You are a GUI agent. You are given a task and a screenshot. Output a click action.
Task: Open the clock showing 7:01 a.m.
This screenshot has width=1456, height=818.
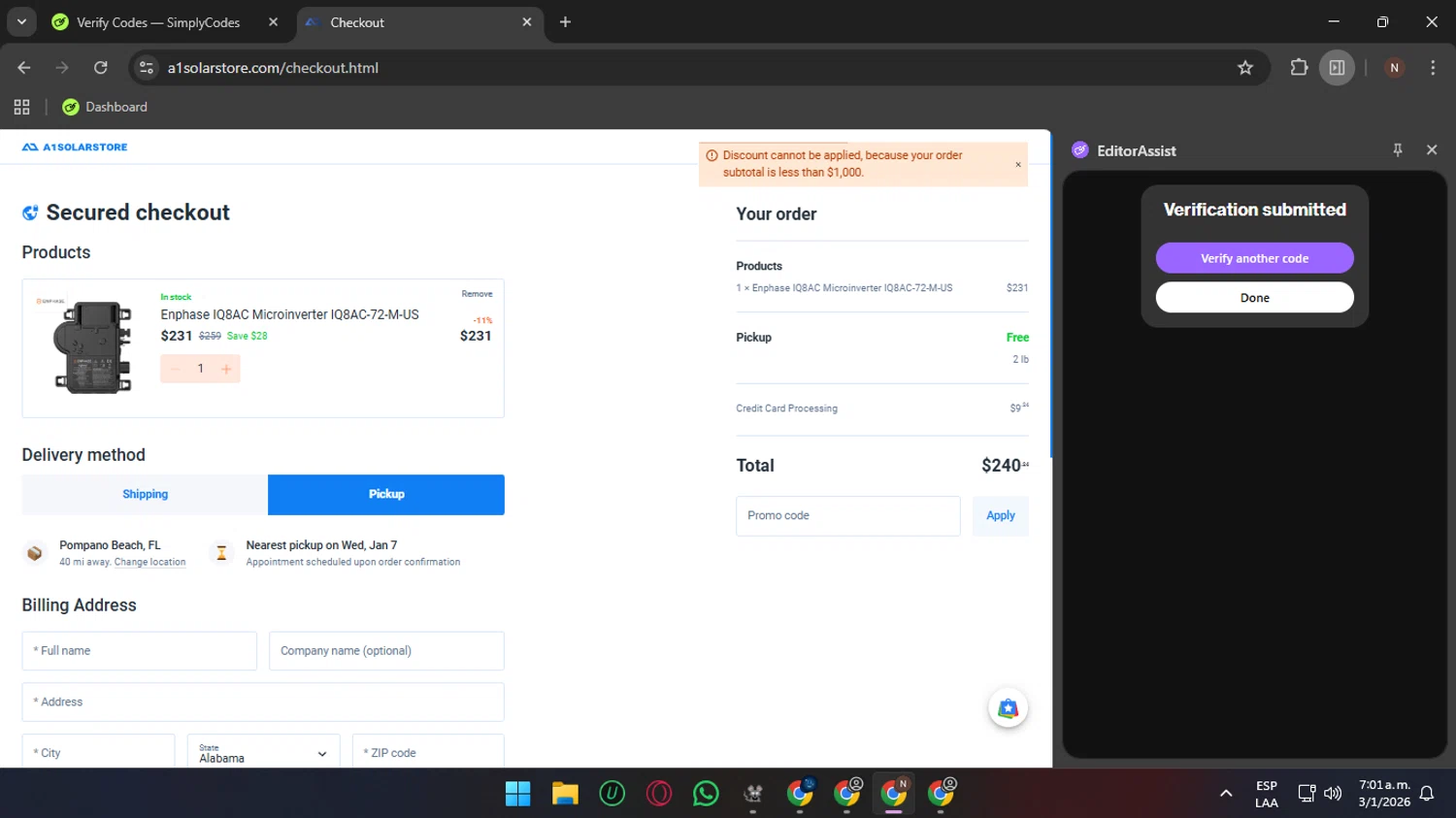(x=1384, y=794)
